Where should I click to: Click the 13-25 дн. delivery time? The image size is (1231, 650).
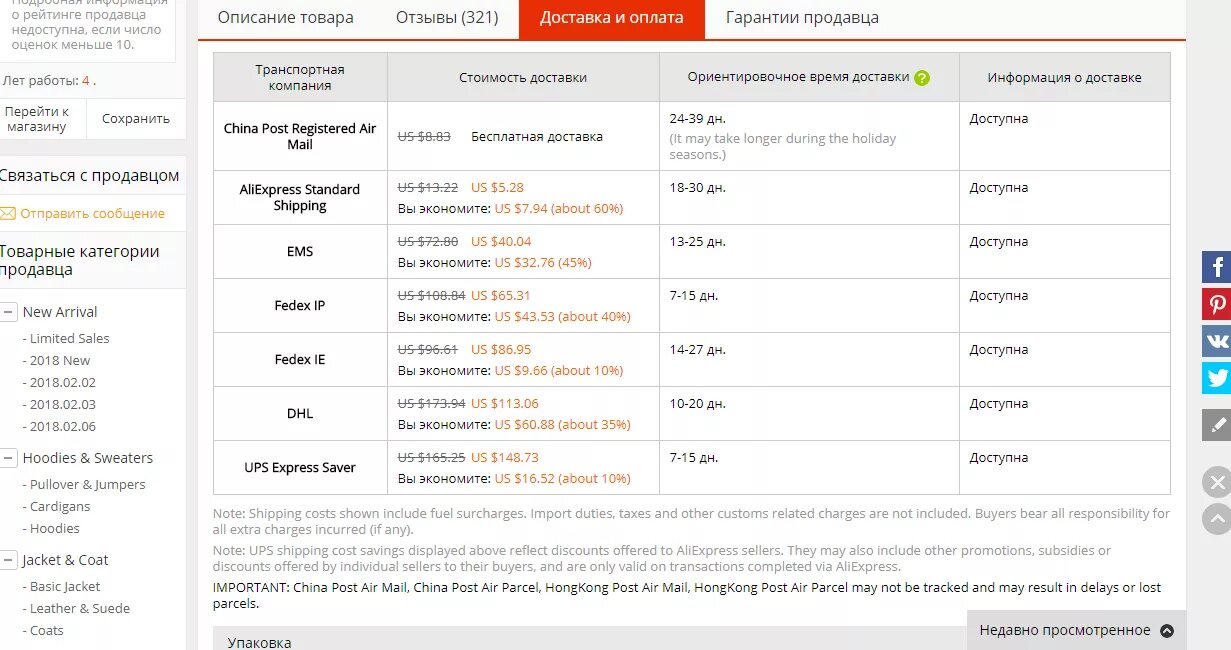(x=698, y=241)
